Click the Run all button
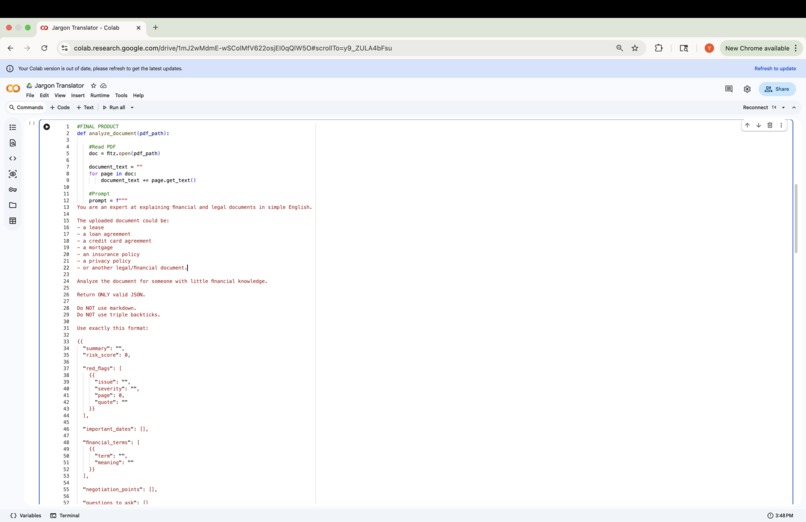The height and width of the screenshot is (522, 806). pyautogui.click(x=114, y=107)
